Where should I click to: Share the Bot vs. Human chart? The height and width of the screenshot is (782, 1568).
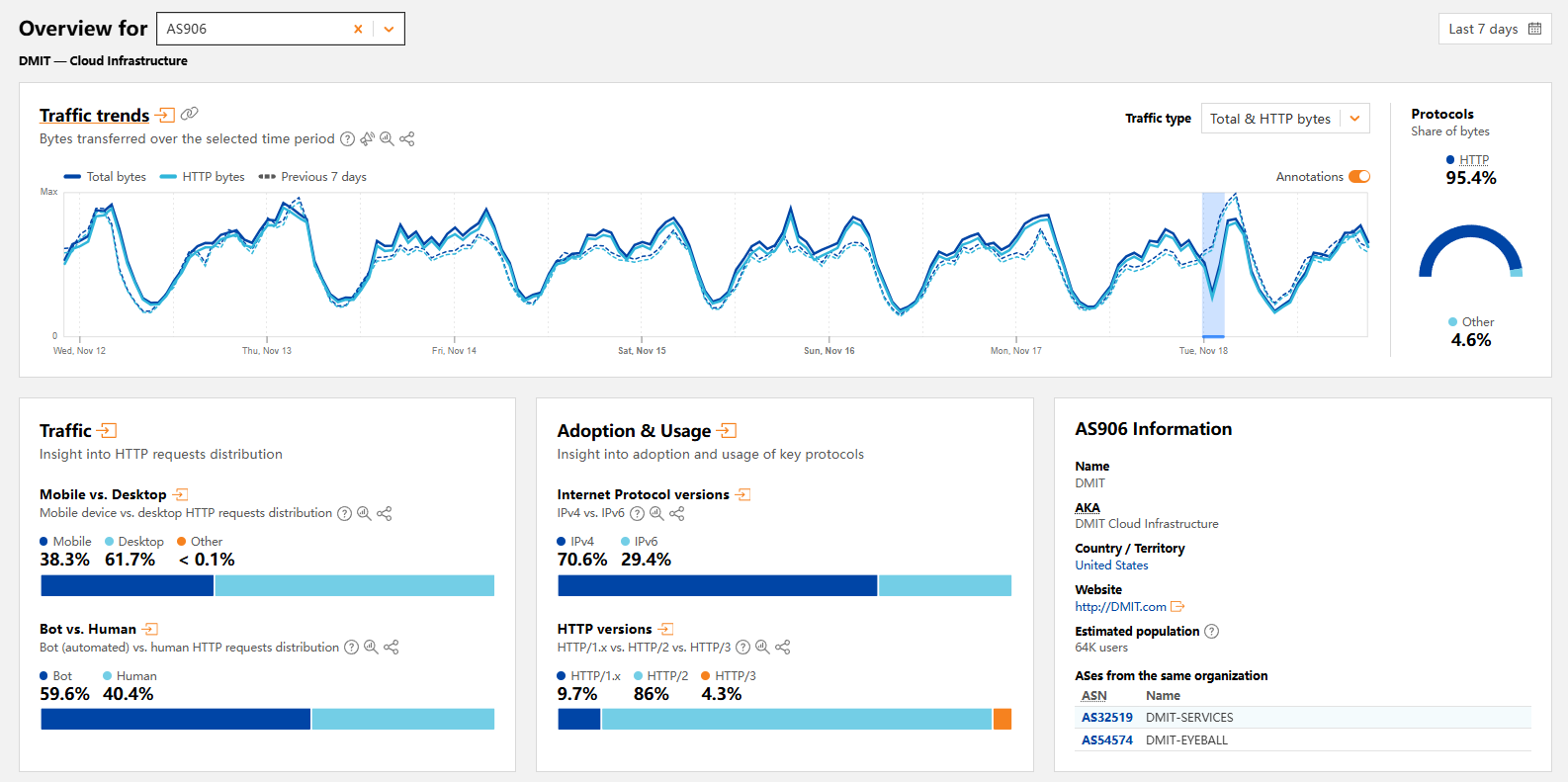(x=392, y=648)
